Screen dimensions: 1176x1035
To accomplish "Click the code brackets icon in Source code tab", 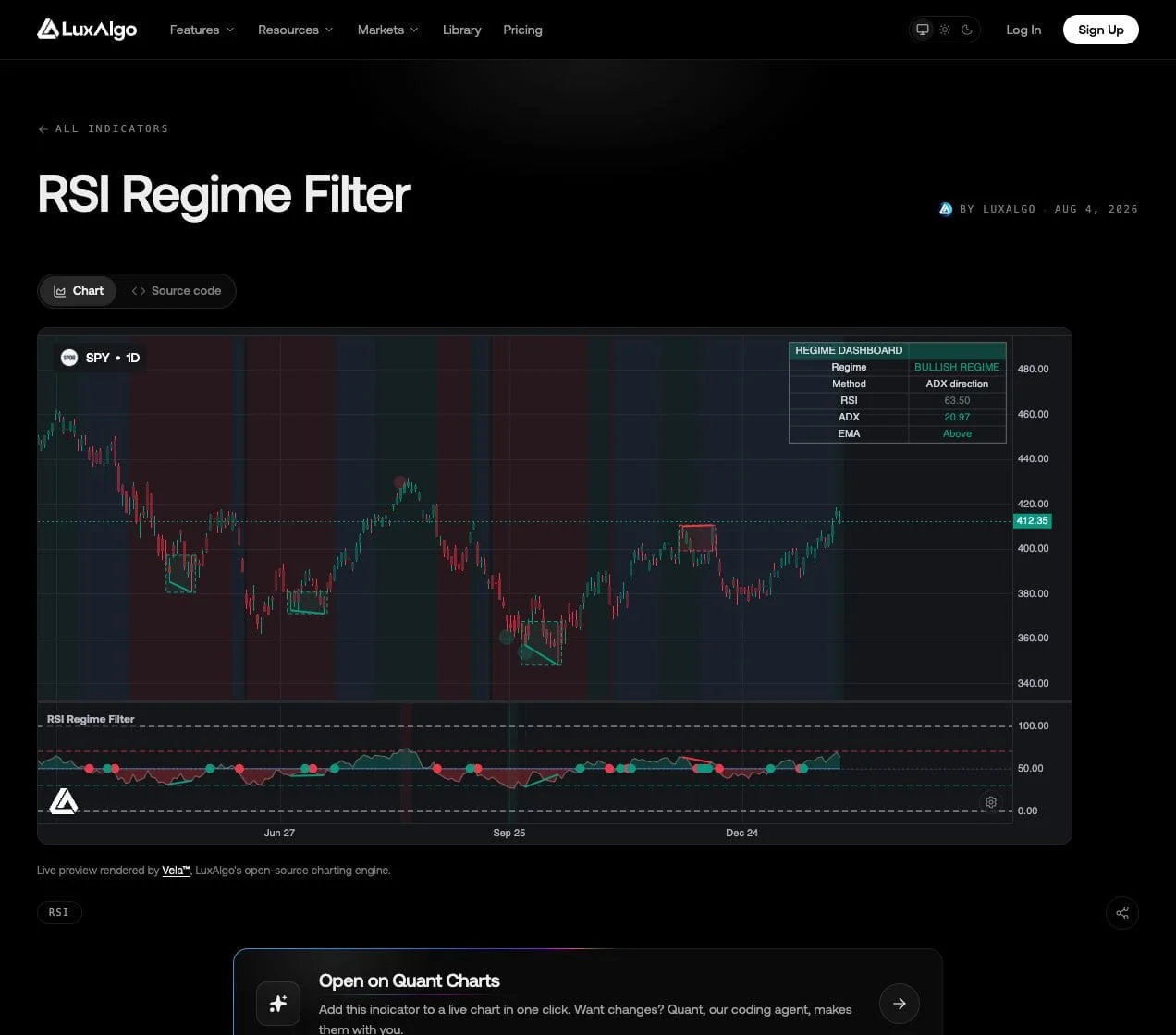I will (x=139, y=291).
